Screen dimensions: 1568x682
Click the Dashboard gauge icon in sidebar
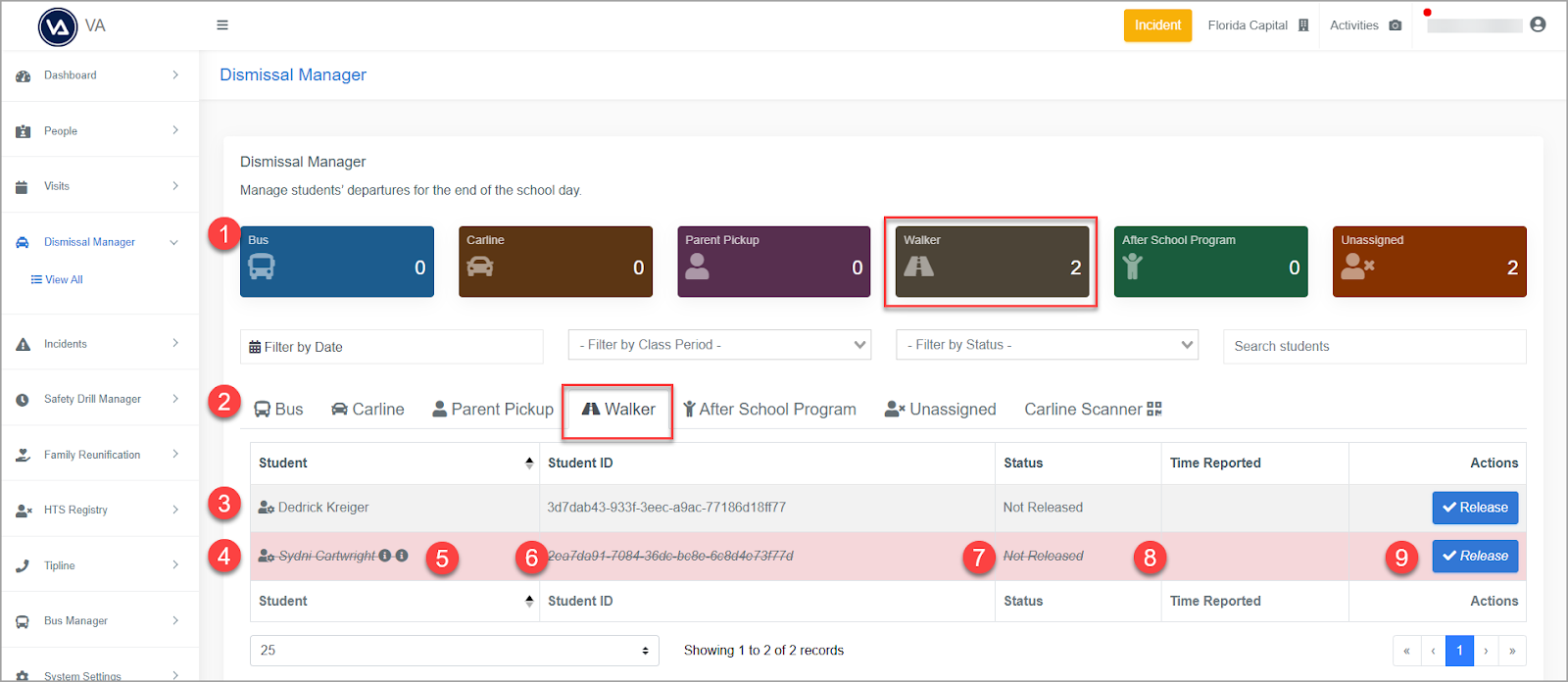23,75
